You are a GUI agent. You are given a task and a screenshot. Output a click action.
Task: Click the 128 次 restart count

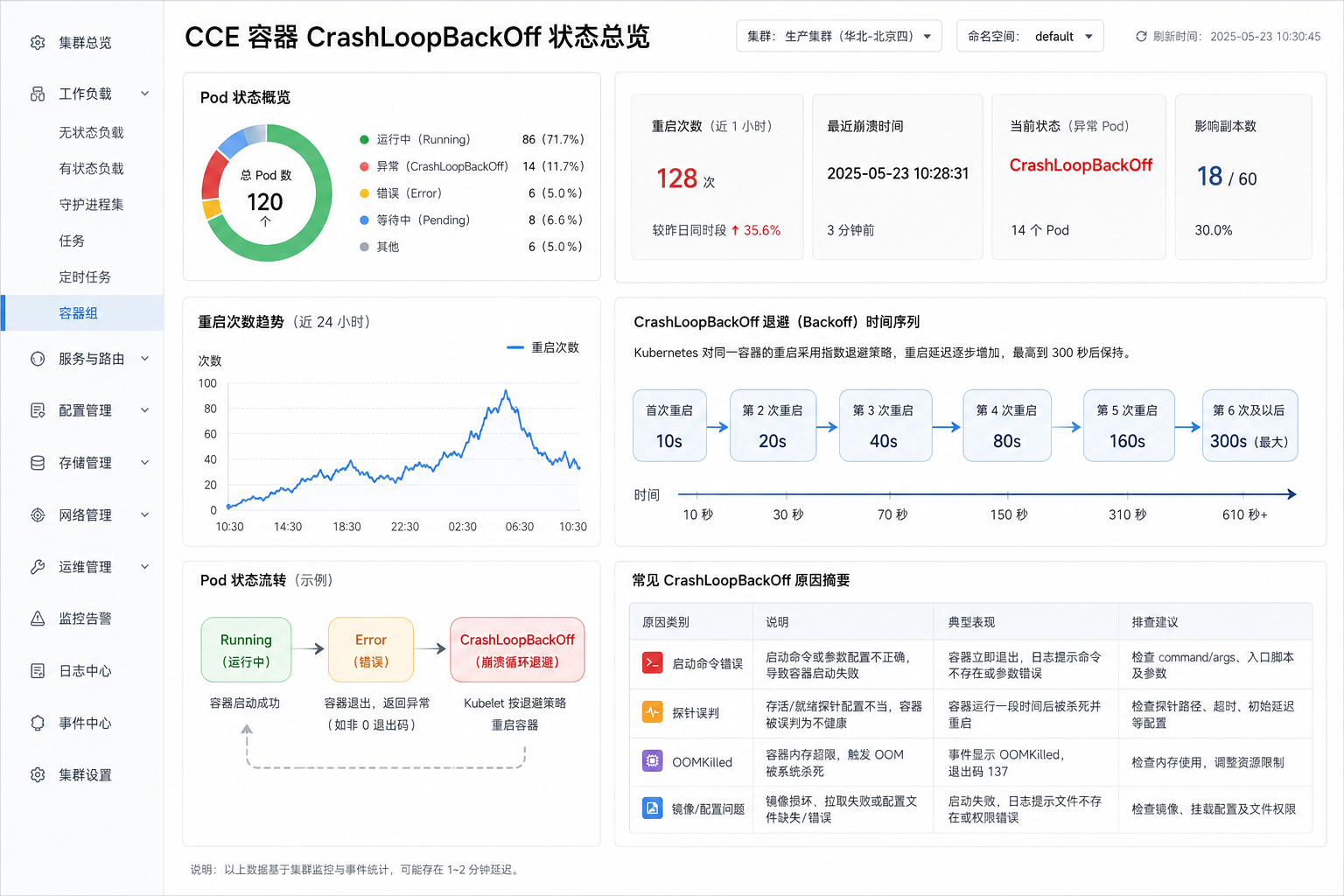click(x=686, y=178)
